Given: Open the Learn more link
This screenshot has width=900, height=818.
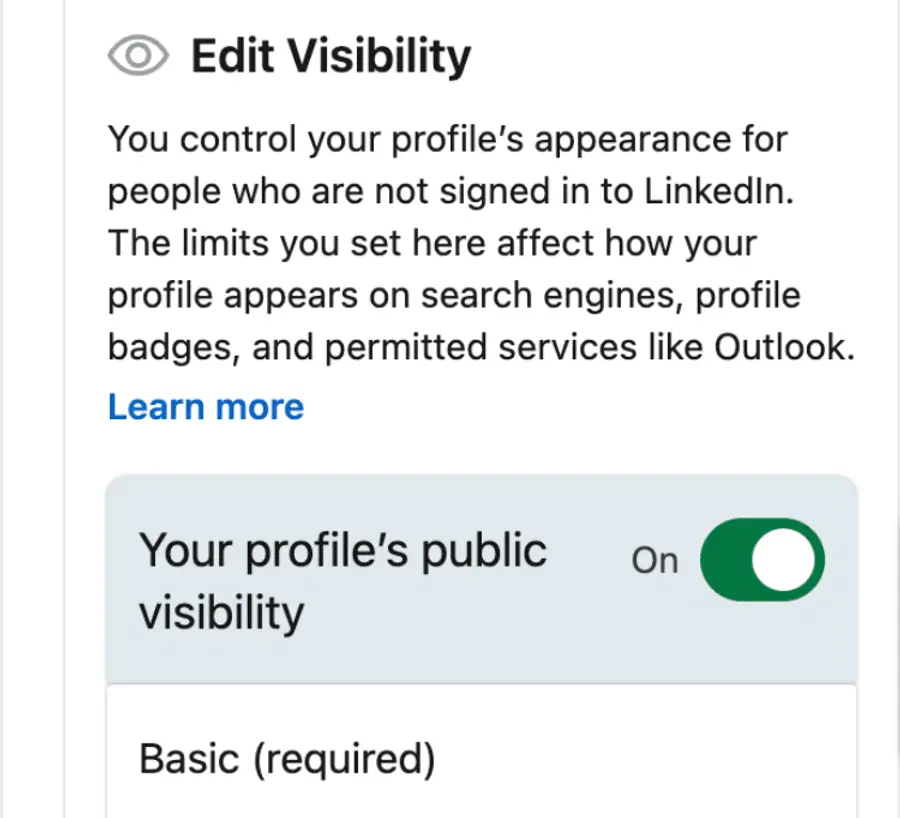Looking at the screenshot, I should pyautogui.click(x=206, y=406).
